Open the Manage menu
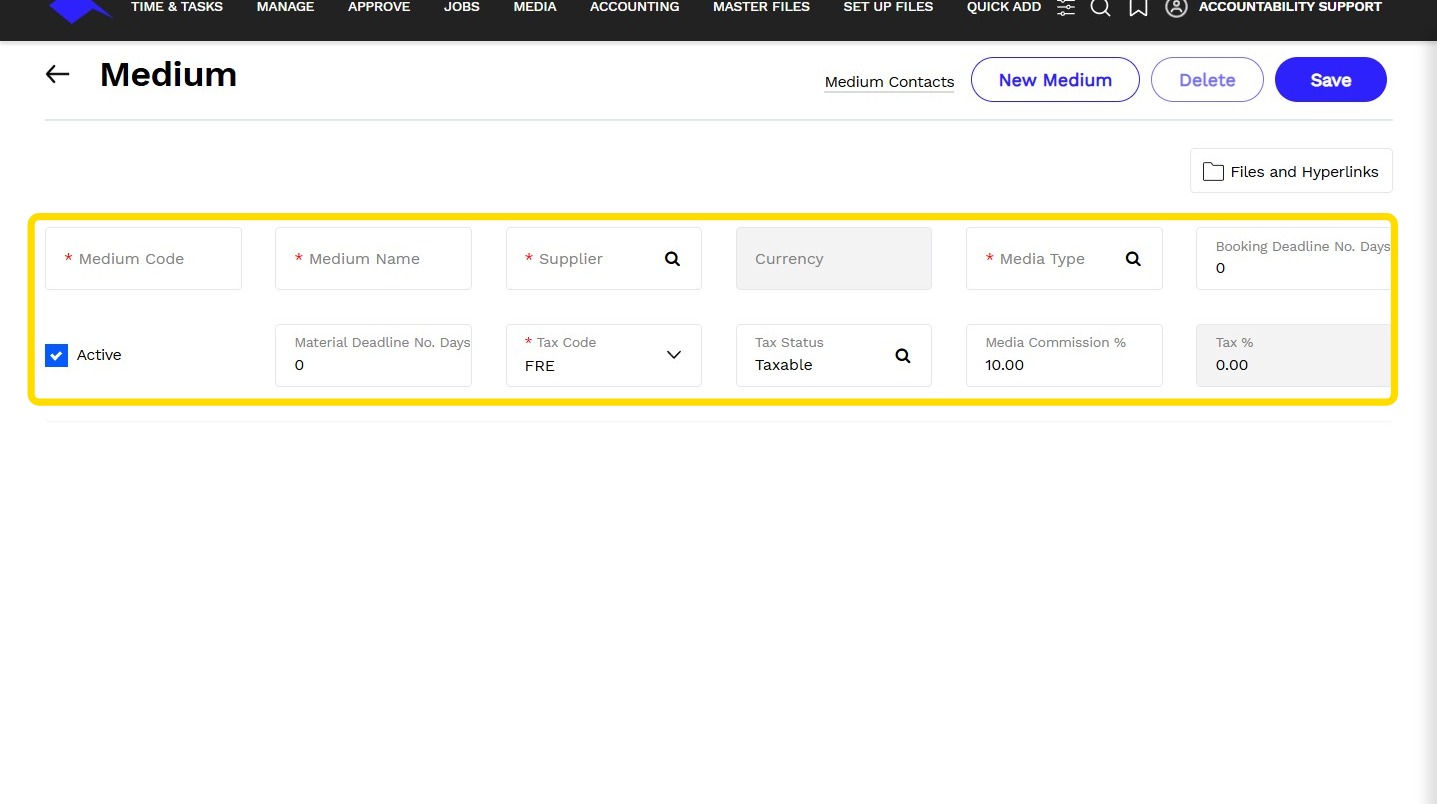 [x=285, y=7]
